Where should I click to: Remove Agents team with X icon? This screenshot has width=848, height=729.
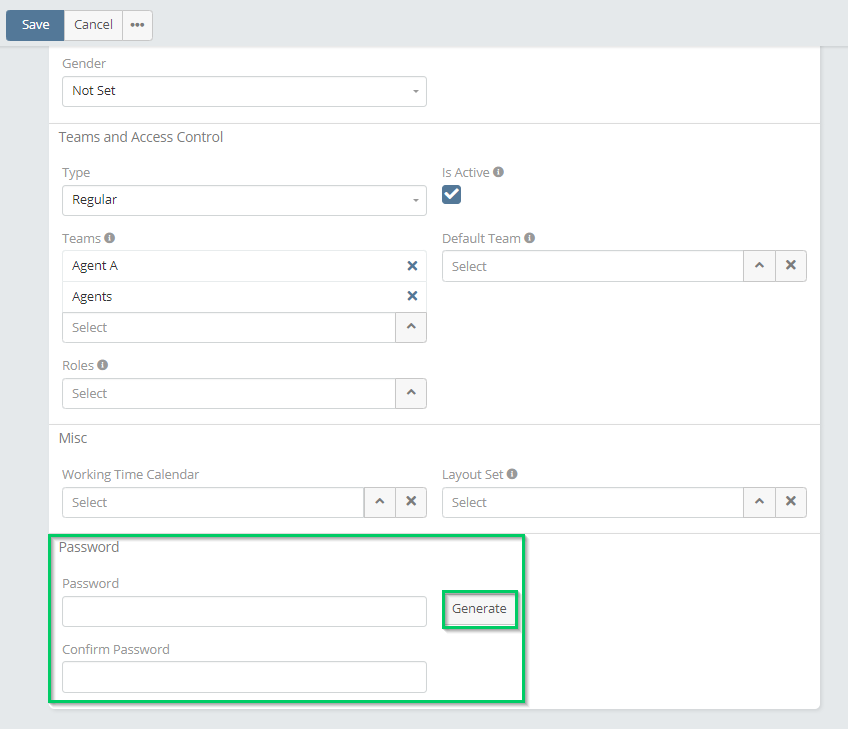(412, 296)
